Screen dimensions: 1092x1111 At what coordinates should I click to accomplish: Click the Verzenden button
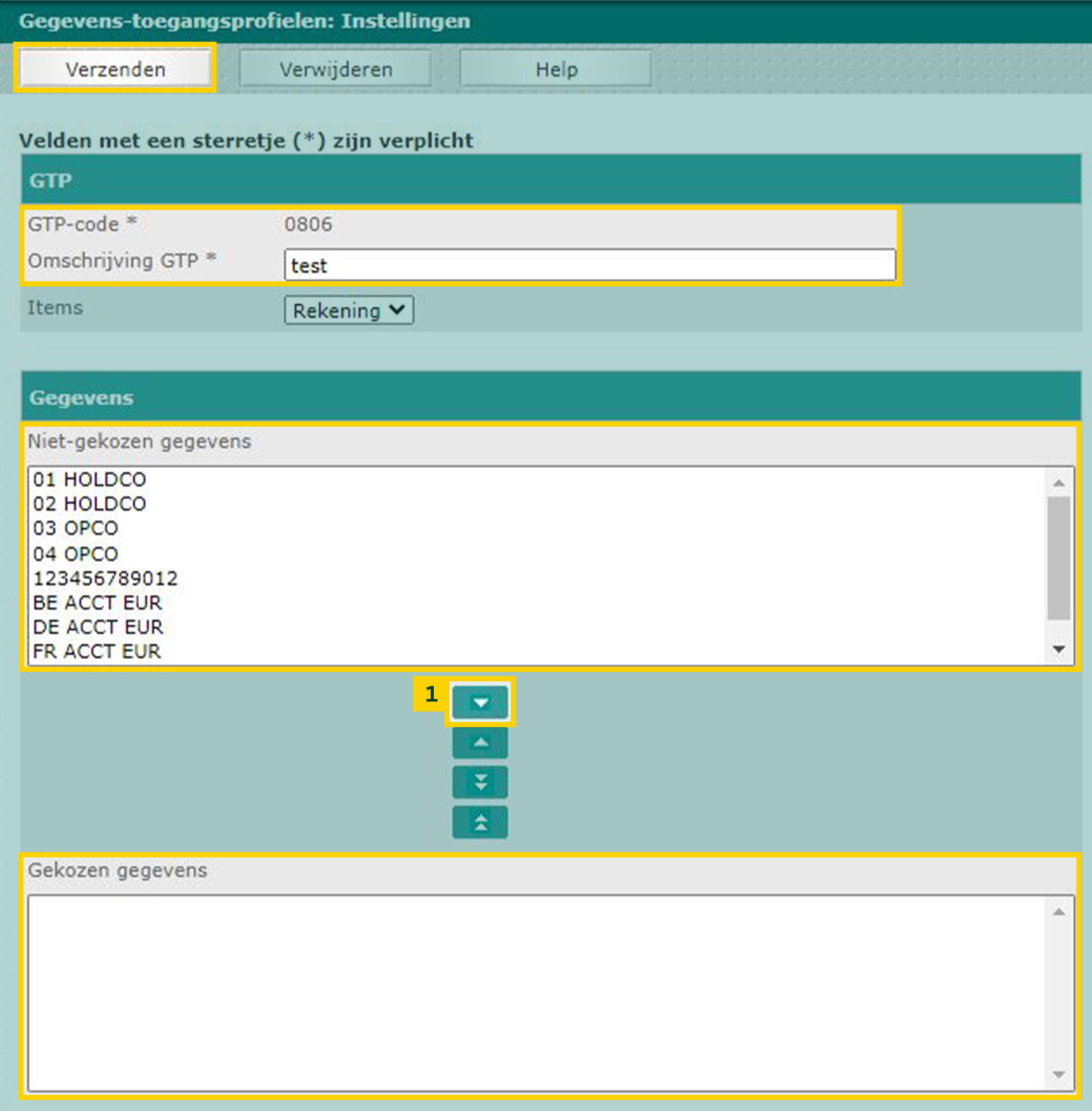pyautogui.click(x=115, y=69)
